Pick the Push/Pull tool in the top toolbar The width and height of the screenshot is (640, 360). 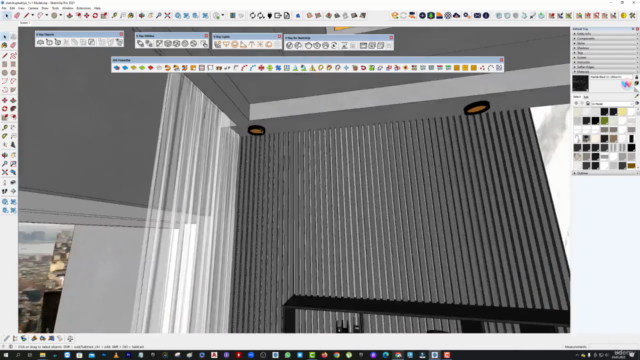tap(70, 16)
